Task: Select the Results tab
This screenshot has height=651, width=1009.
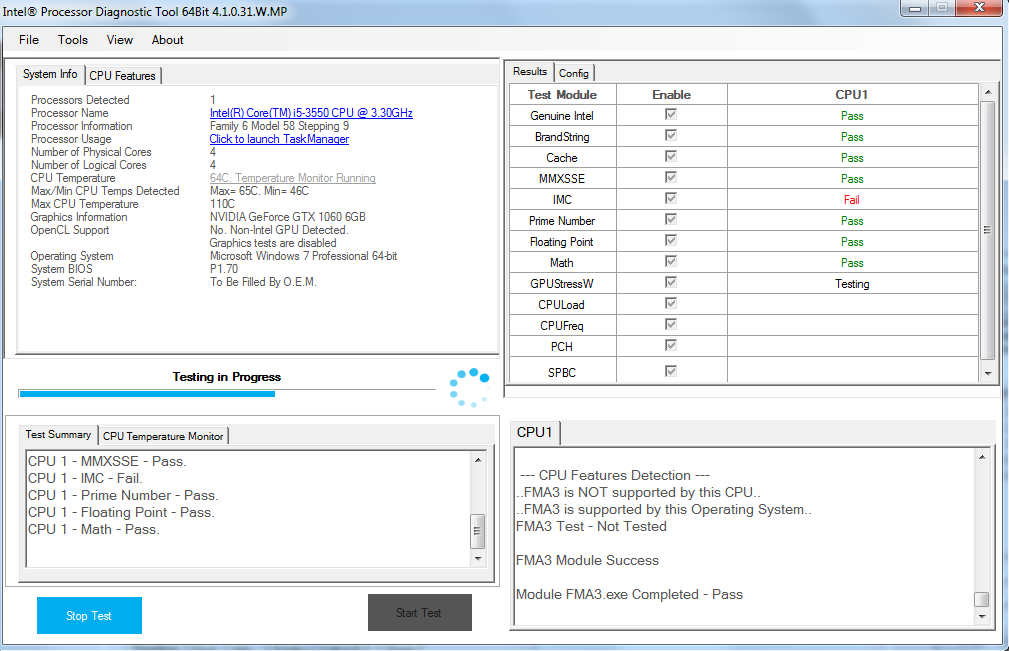Action: 530,71
